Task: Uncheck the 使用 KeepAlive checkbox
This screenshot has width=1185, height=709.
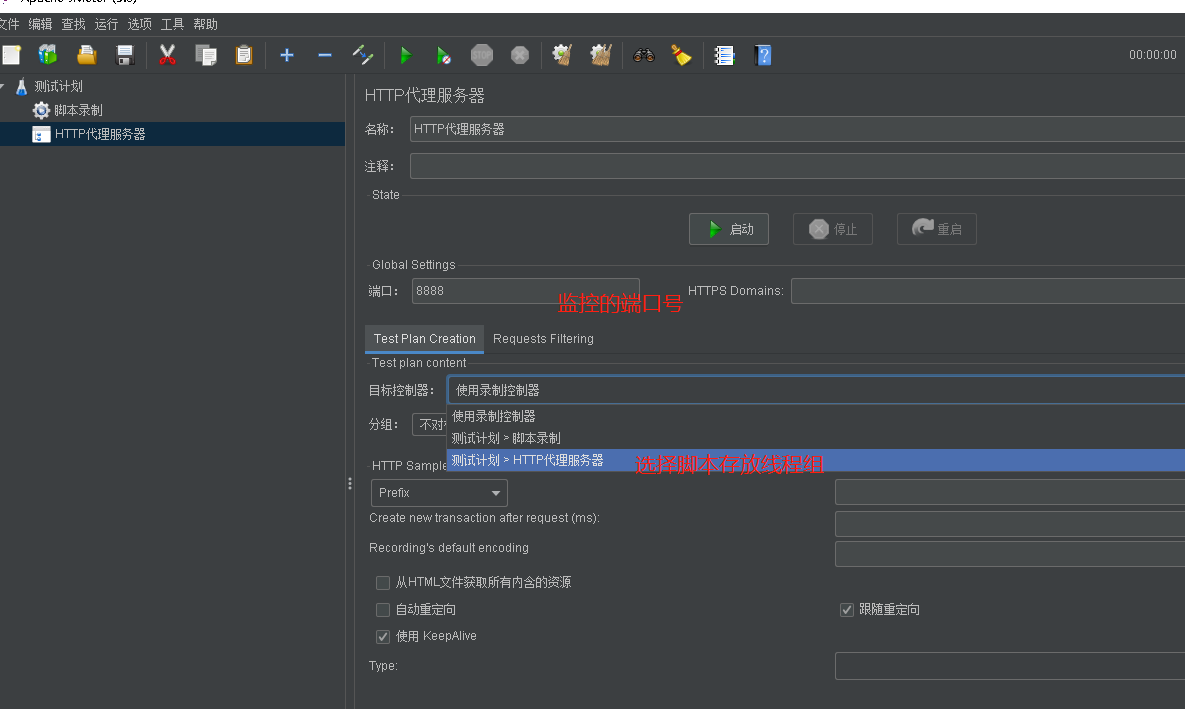Action: pos(383,636)
